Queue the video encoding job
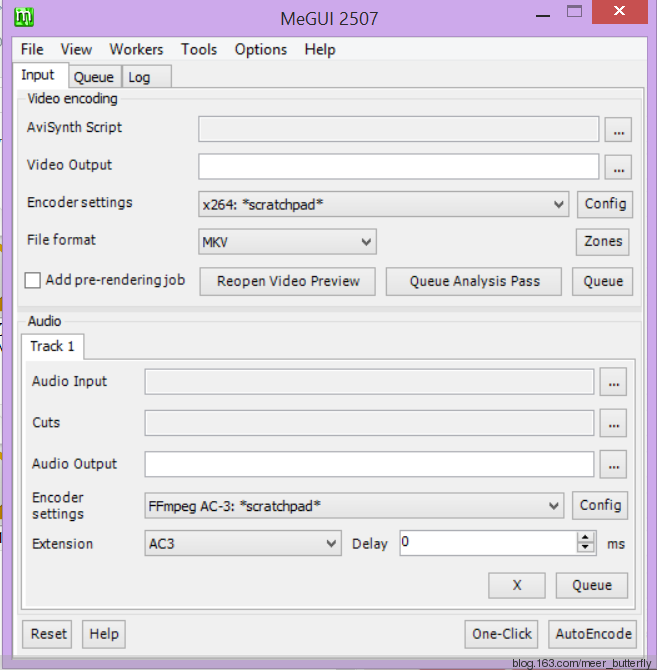Image resolution: width=657 pixels, height=670 pixels. (603, 282)
